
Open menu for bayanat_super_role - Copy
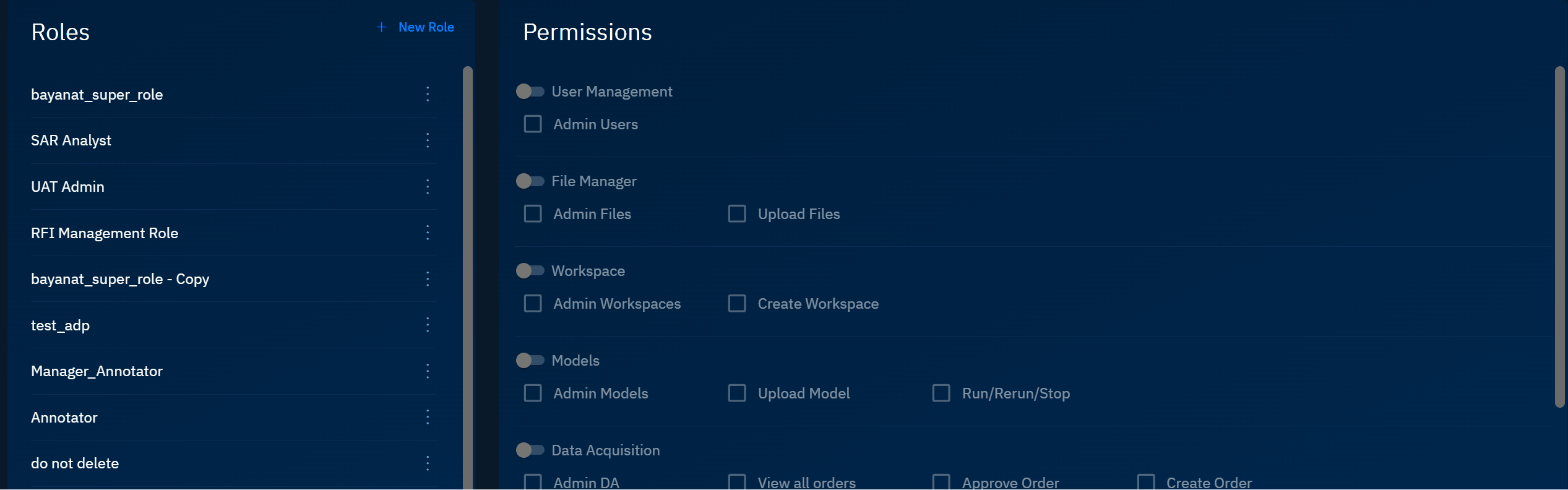(428, 279)
